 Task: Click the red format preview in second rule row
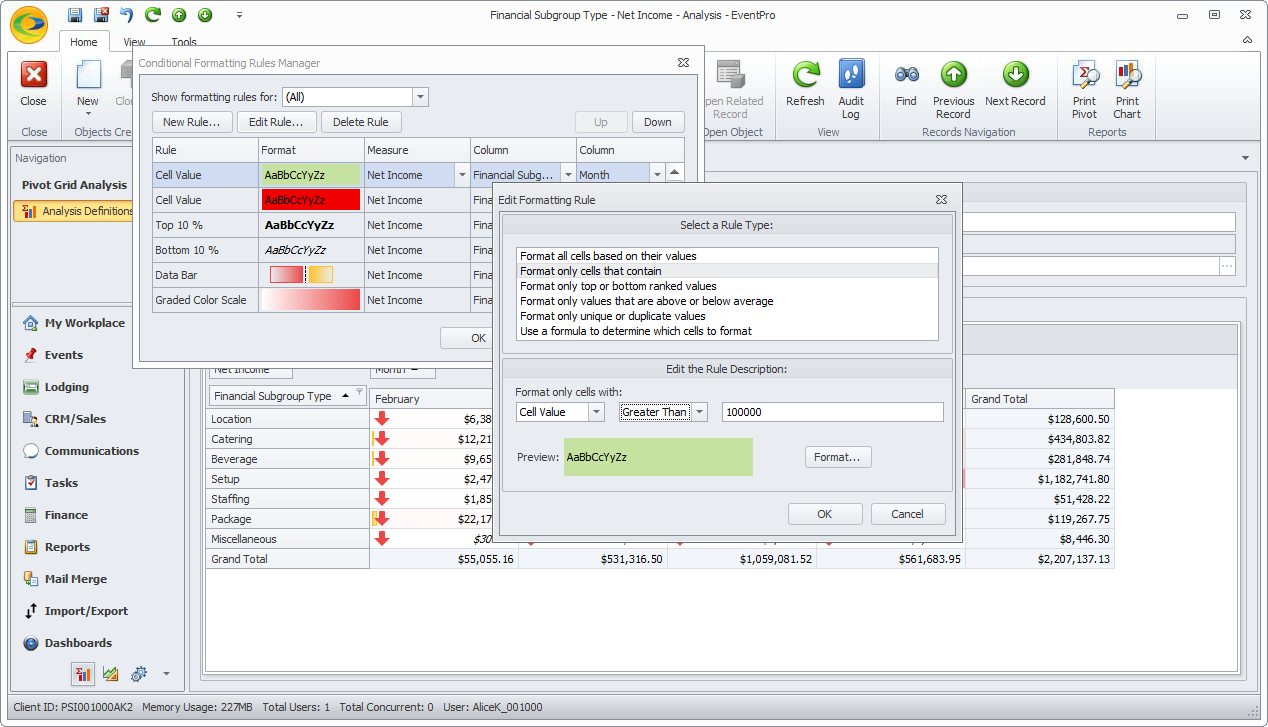tap(311, 200)
